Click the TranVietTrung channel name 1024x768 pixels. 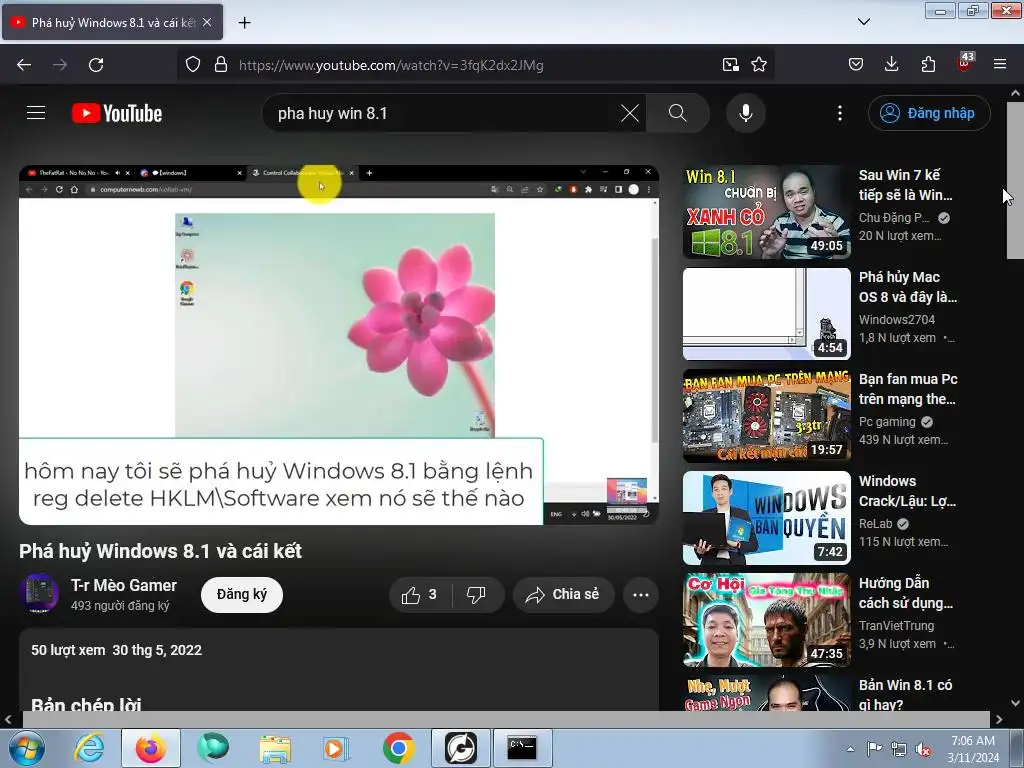pos(896,625)
